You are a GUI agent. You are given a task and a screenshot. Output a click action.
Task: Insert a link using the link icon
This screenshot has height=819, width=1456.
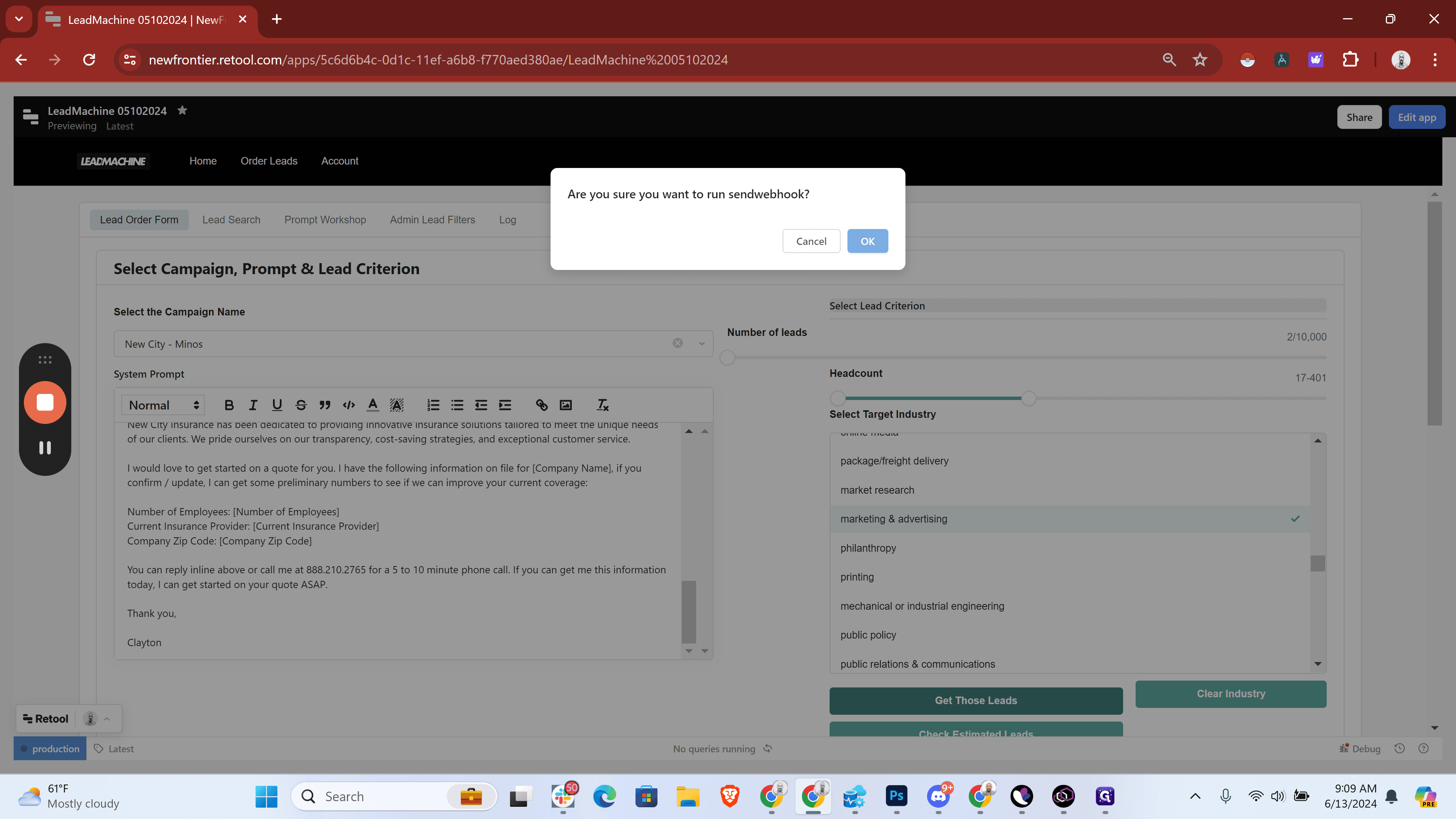pyautogui.click(x=541, y=405)
